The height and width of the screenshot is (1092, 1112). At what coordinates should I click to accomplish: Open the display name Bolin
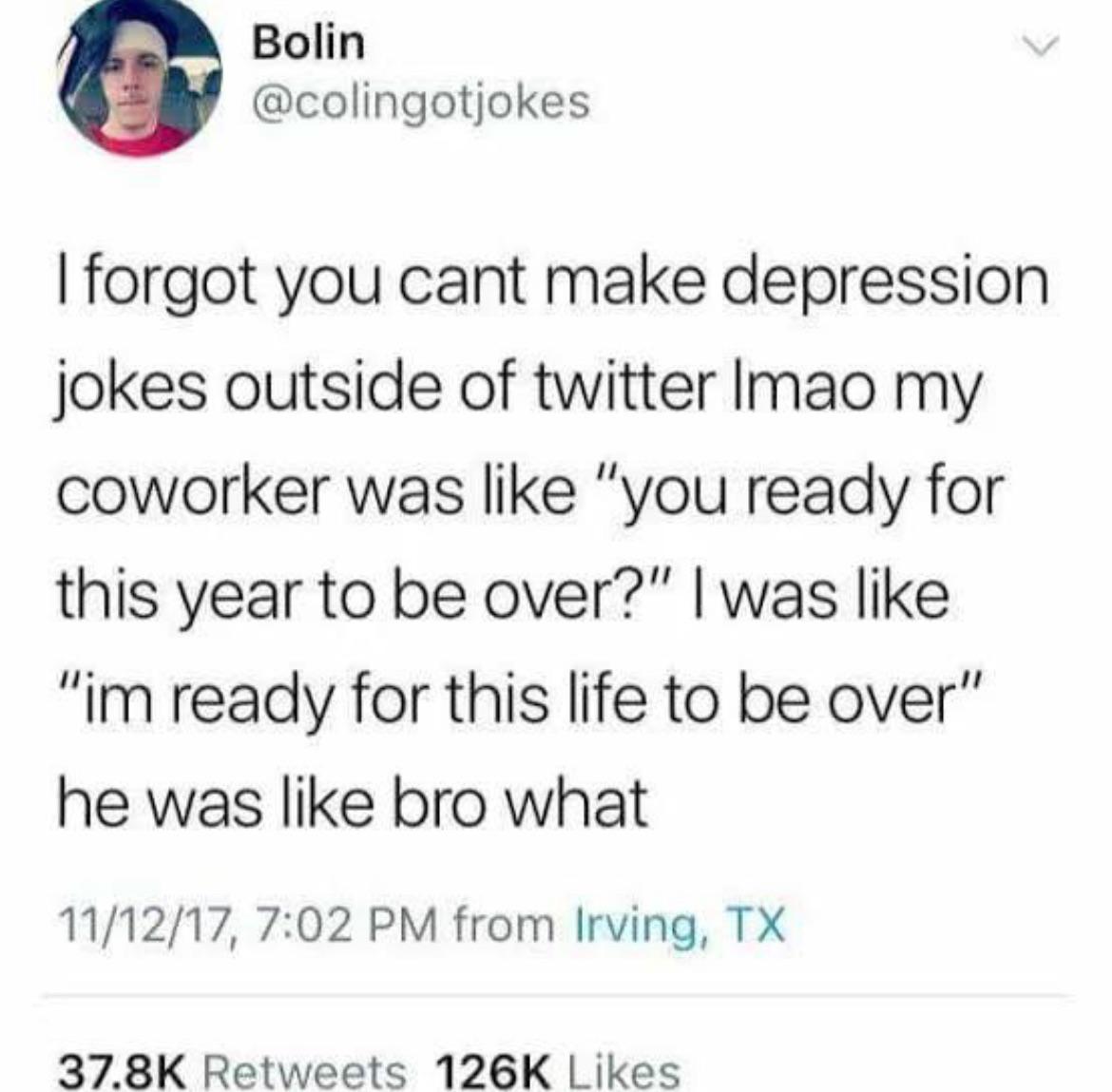[309, 44]
